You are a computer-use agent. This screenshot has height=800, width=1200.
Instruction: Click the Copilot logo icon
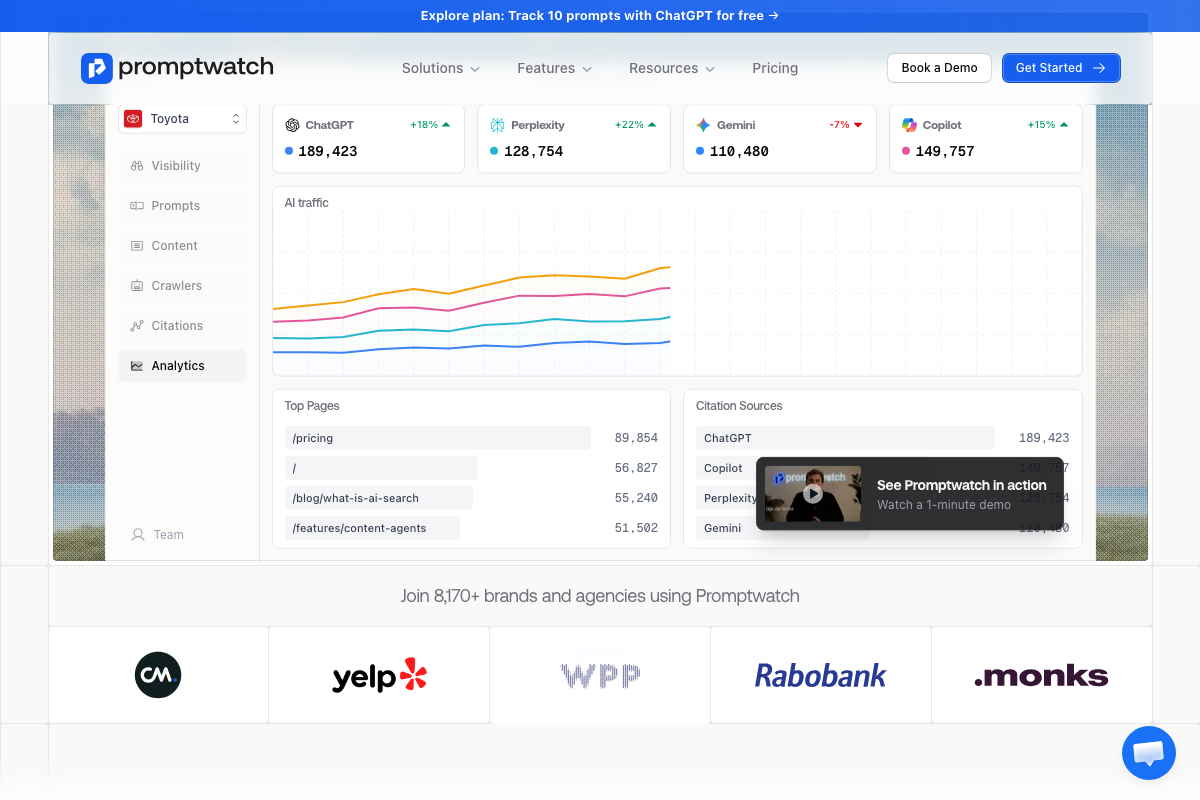point(909,125)
